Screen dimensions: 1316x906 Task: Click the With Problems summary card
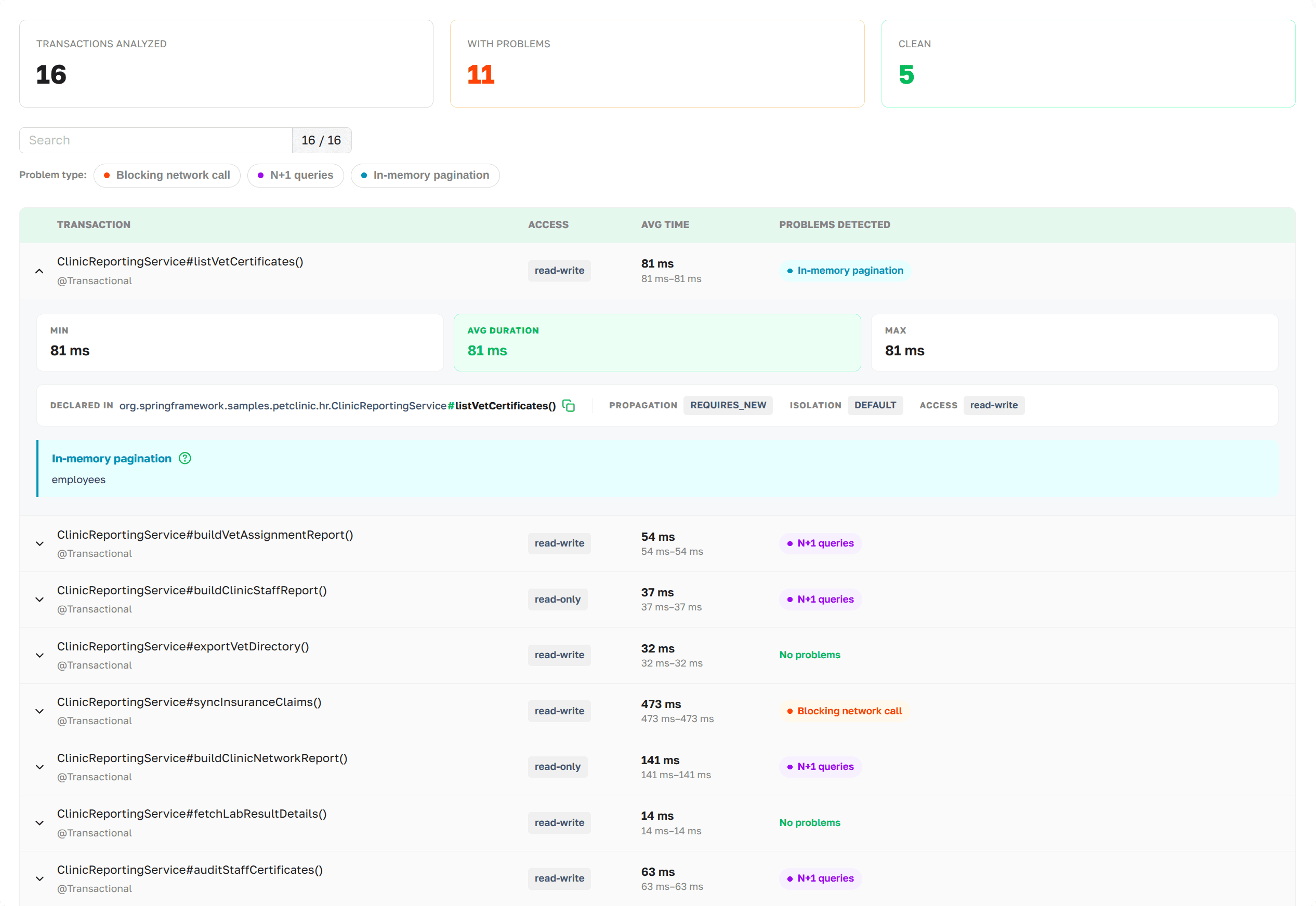coord(657,63)
